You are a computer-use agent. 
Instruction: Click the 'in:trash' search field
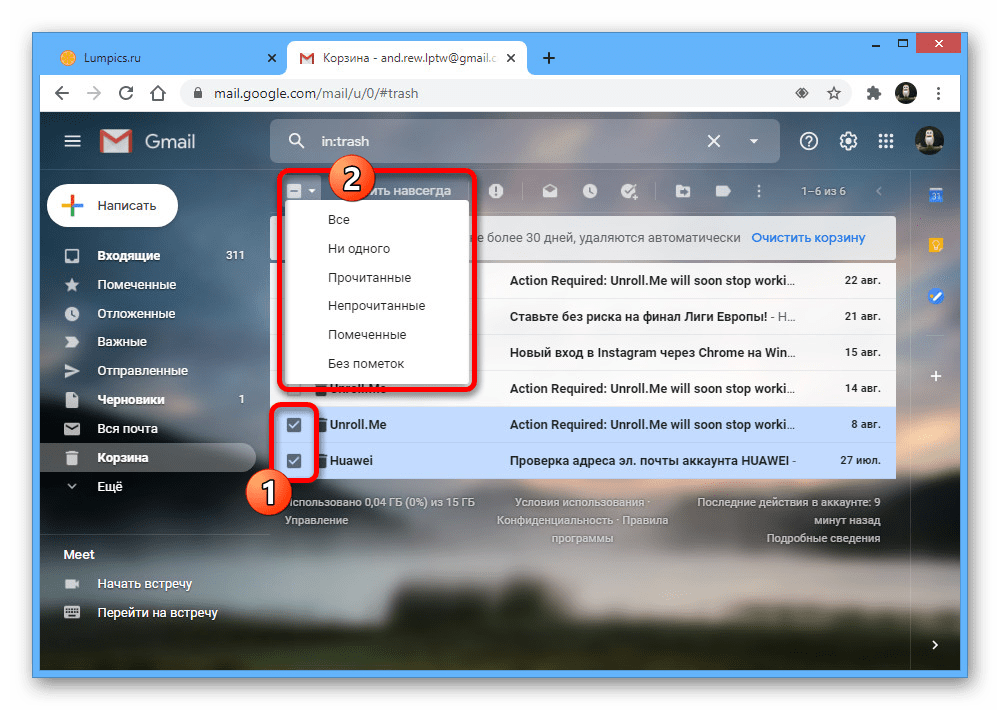[x=500, y=141]
